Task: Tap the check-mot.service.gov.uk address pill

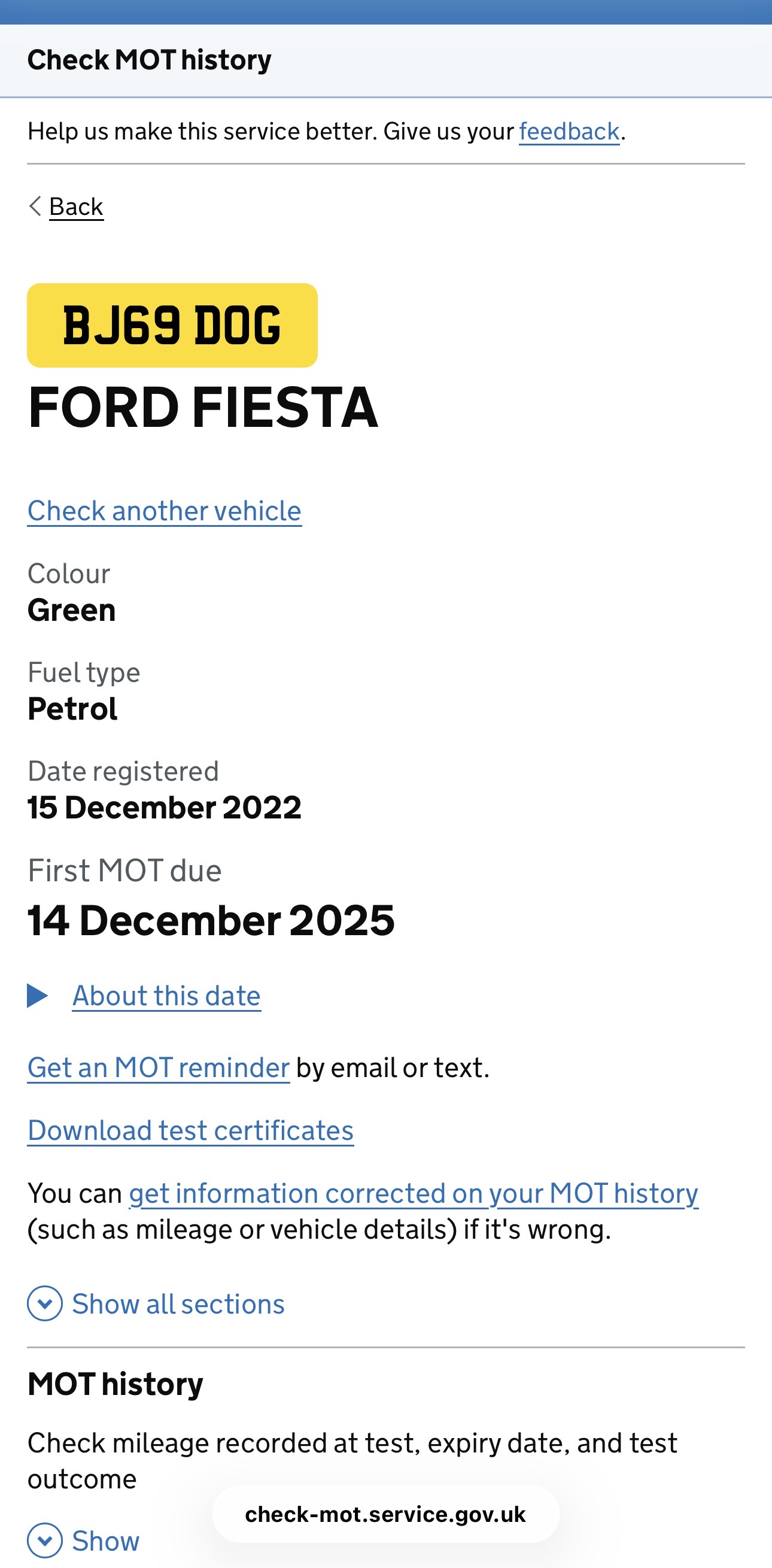Action: pos(385,1514)
